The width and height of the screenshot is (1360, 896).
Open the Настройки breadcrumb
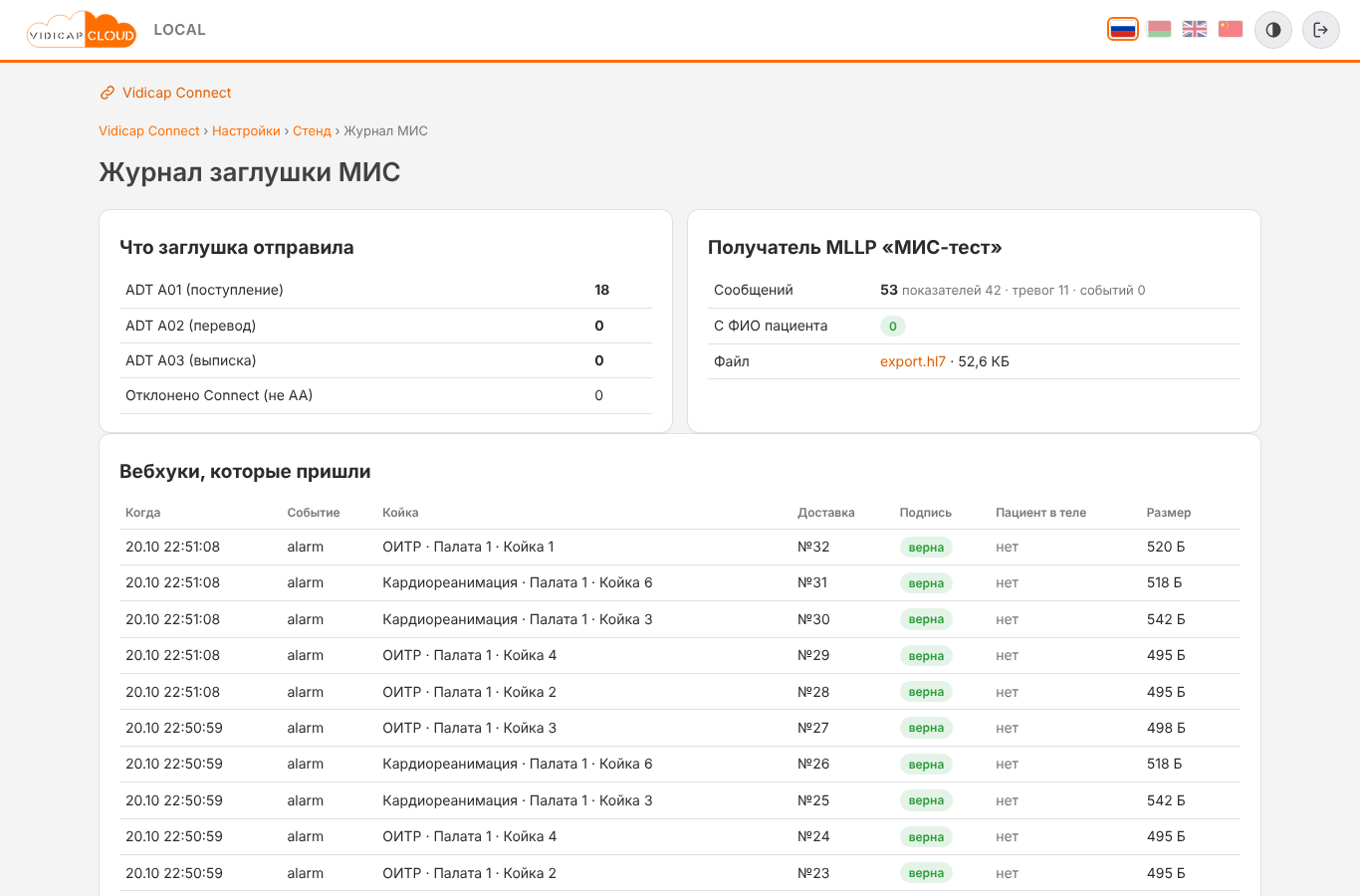coord(246,131)
